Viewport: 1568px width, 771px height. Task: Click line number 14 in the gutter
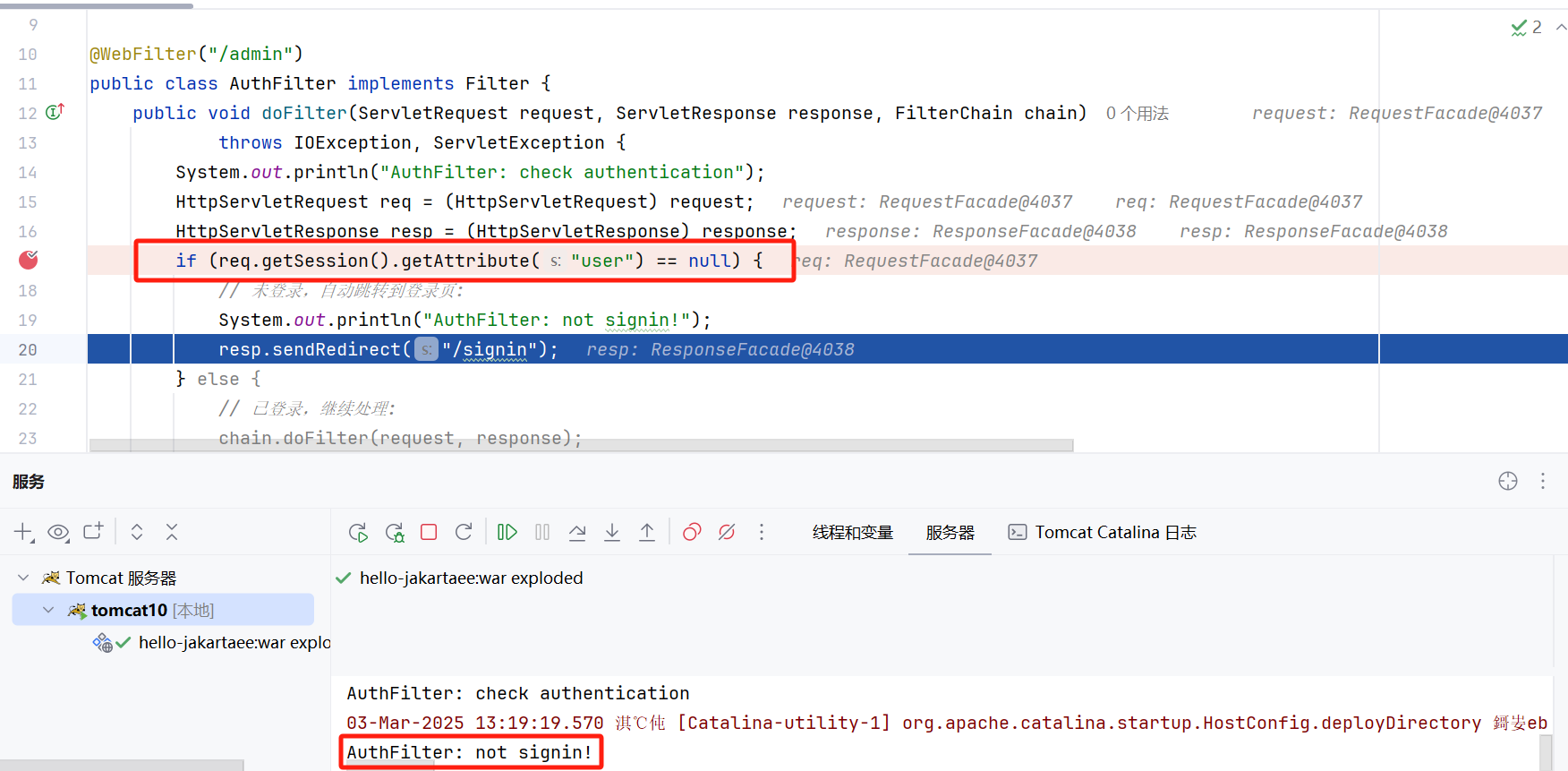(x=28, y=172)
